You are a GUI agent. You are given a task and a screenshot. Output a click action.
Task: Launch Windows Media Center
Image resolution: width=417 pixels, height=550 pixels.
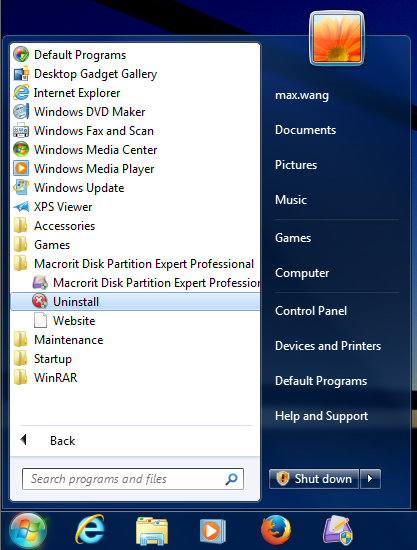(x=135, y=149)
